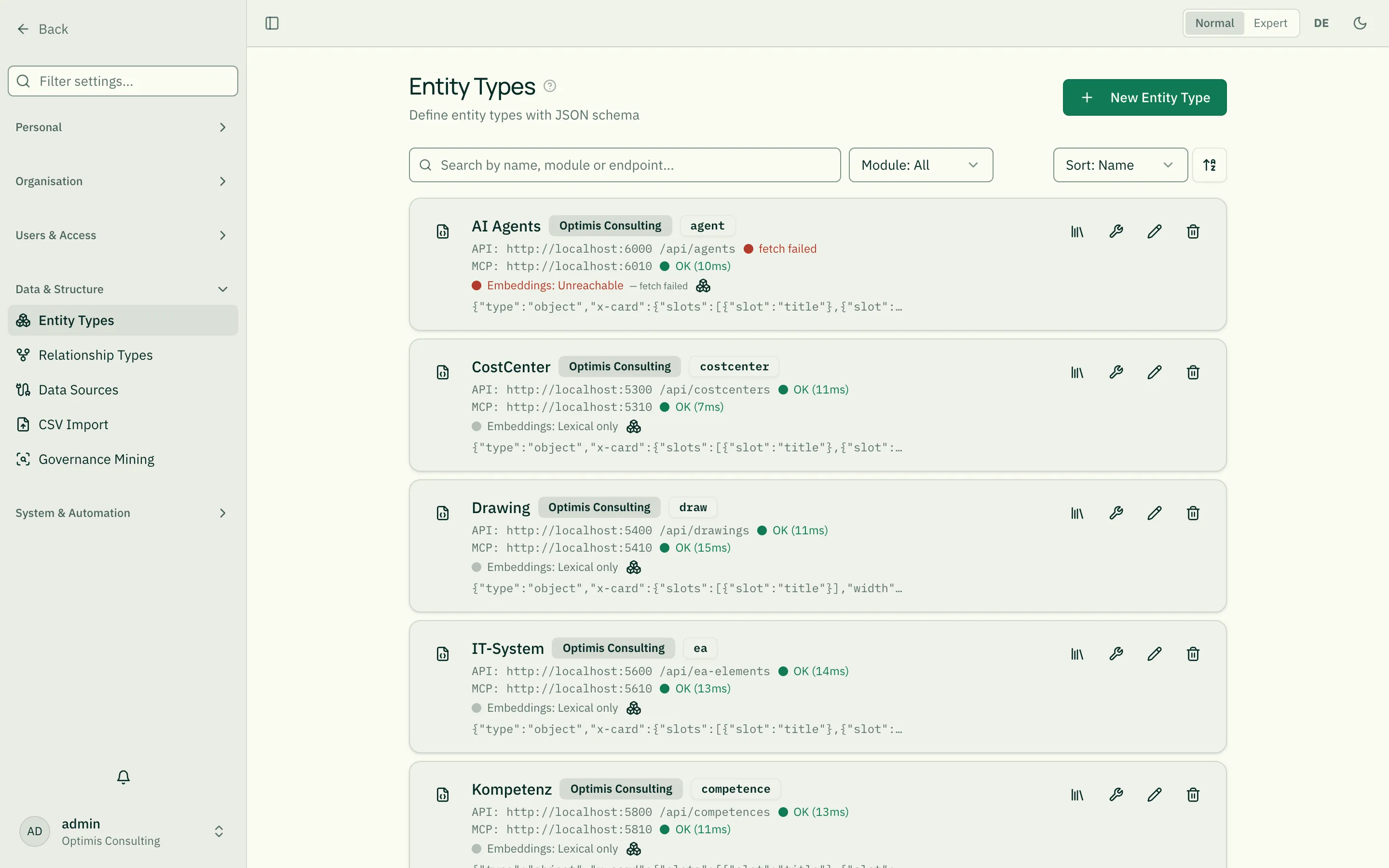Expand the System & Automation section
Viewport: 1389px width, 868px height.
pyautogui.click(x=122, y=513)
